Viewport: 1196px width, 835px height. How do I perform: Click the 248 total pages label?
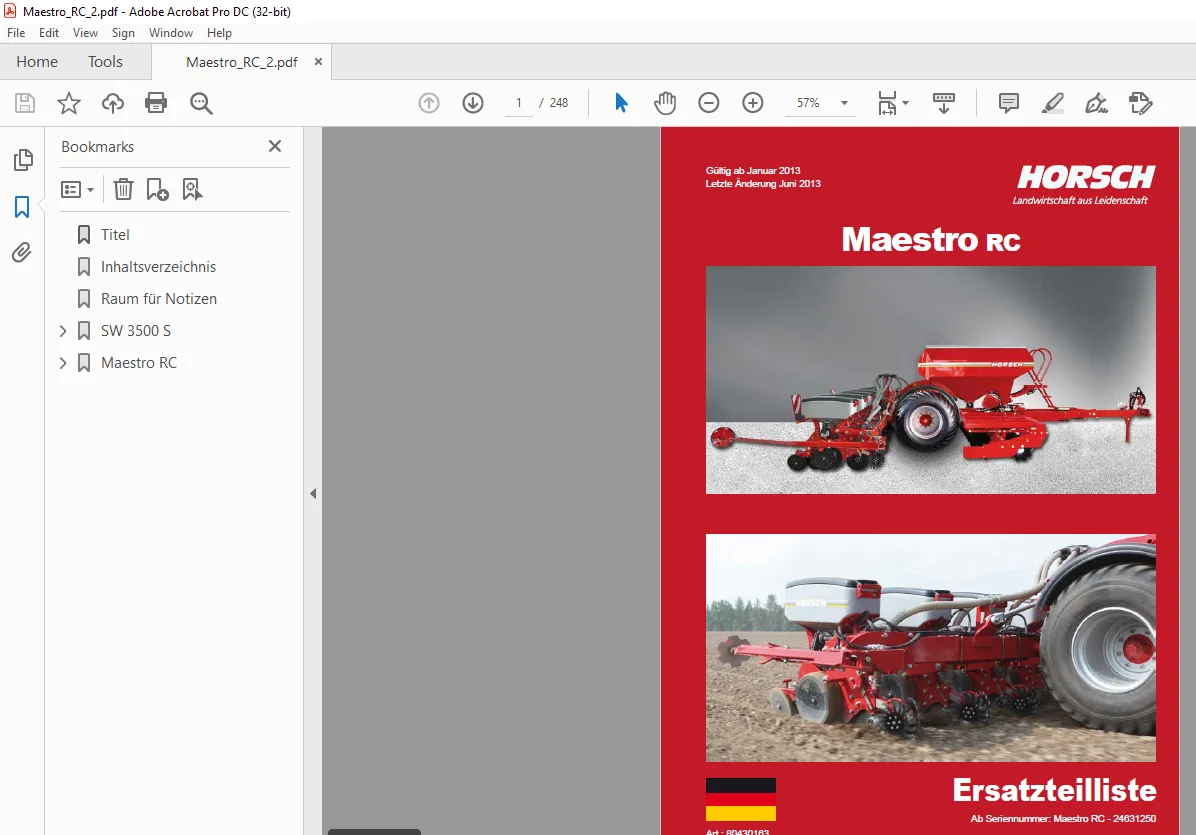[x=559, y=103]
